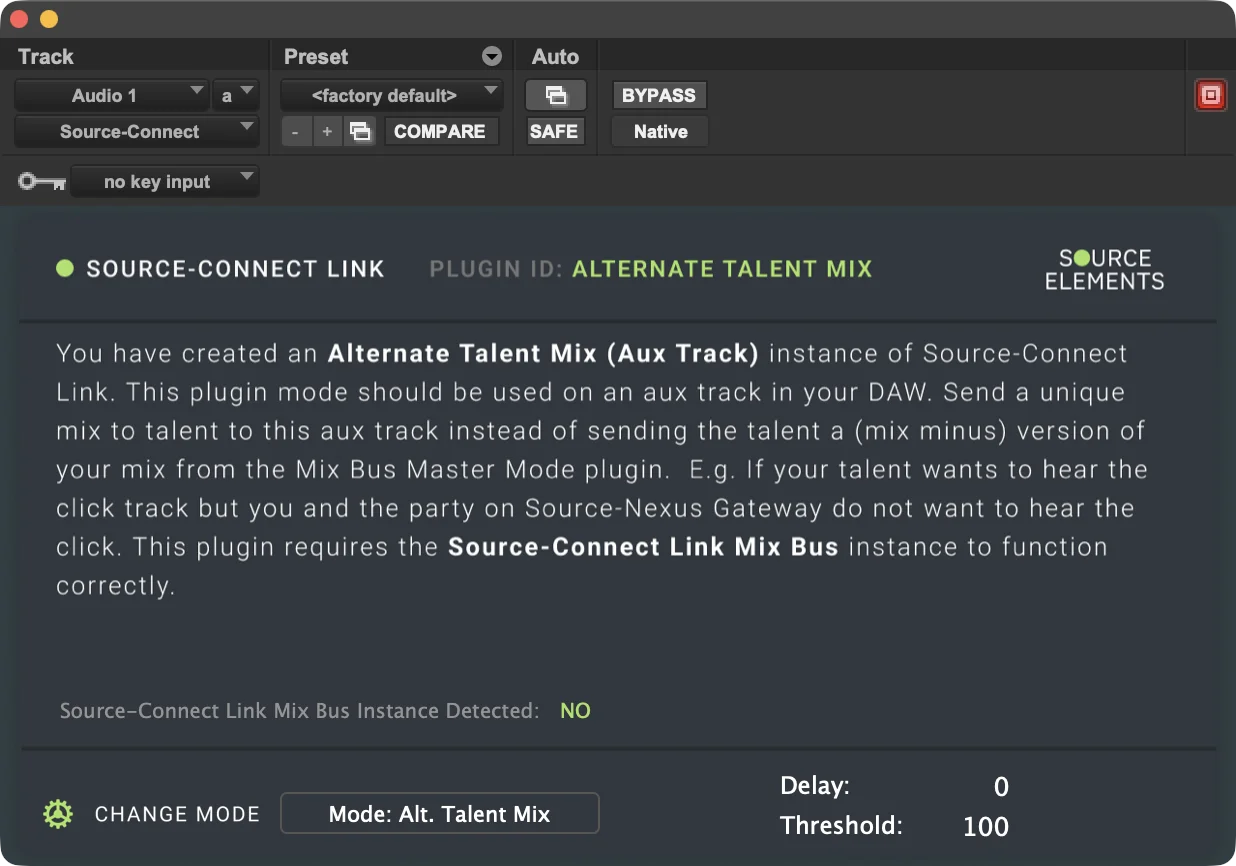
Task: Click the red target button in plugin header
Action: [x=1210, y=96]
